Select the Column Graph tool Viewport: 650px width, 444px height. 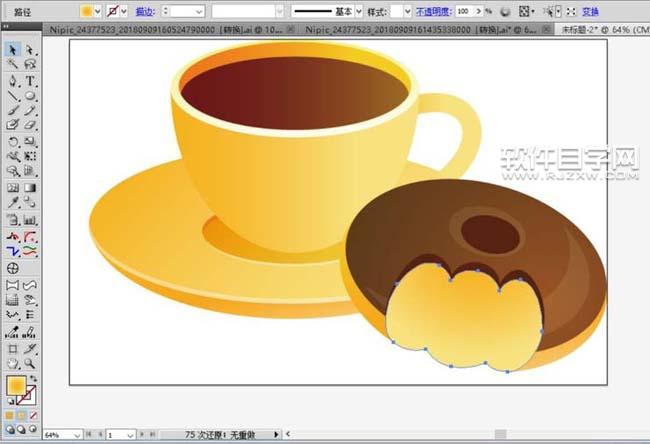(x=29, y=220)
